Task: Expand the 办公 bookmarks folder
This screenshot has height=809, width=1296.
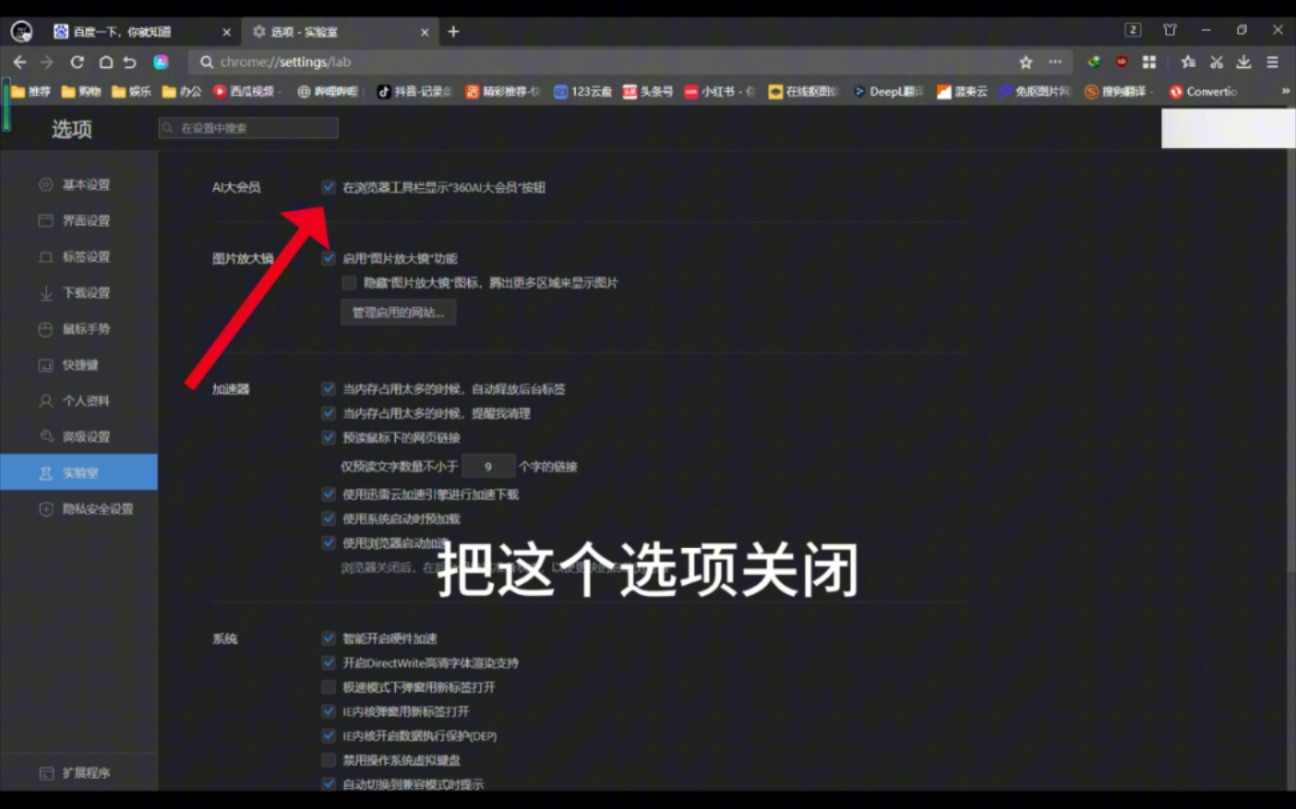Action: point(181,91)
